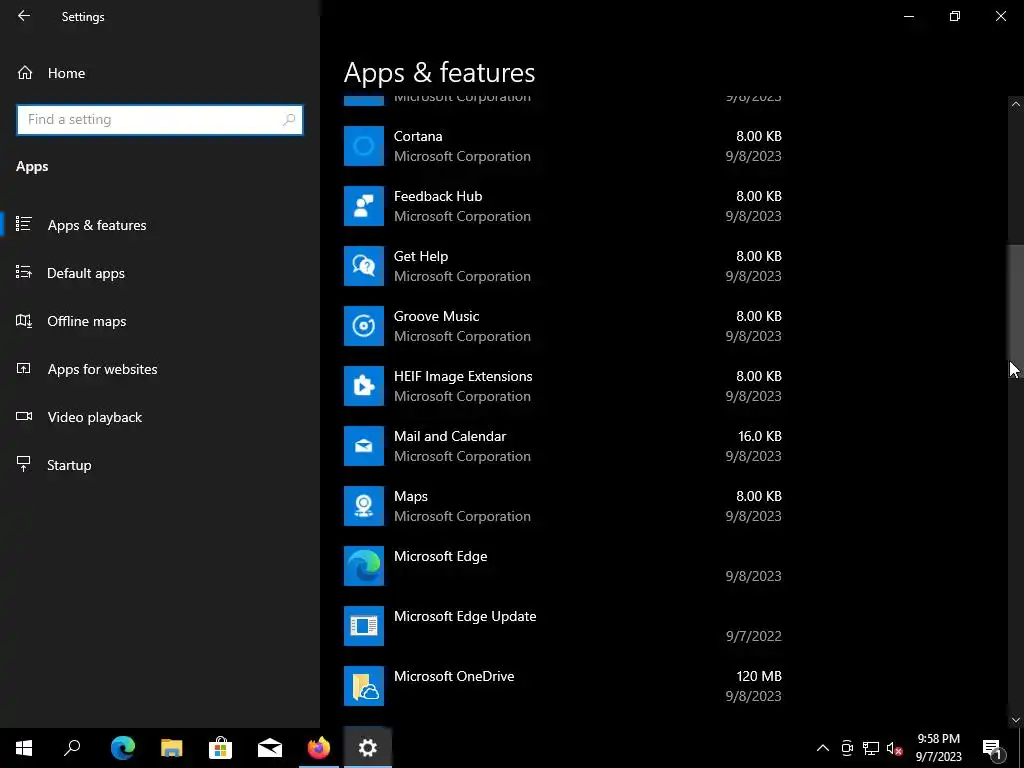Select the Groove Music entry name
This screenshot has height=768, width=1024.
pyautogui.click(x=436, y=316)
